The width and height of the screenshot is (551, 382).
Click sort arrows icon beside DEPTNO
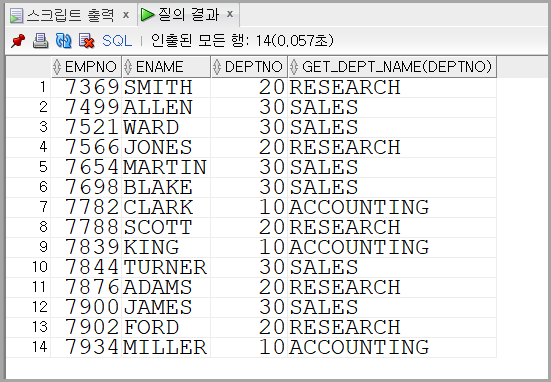pyautogui.click(x=217, y=67)
